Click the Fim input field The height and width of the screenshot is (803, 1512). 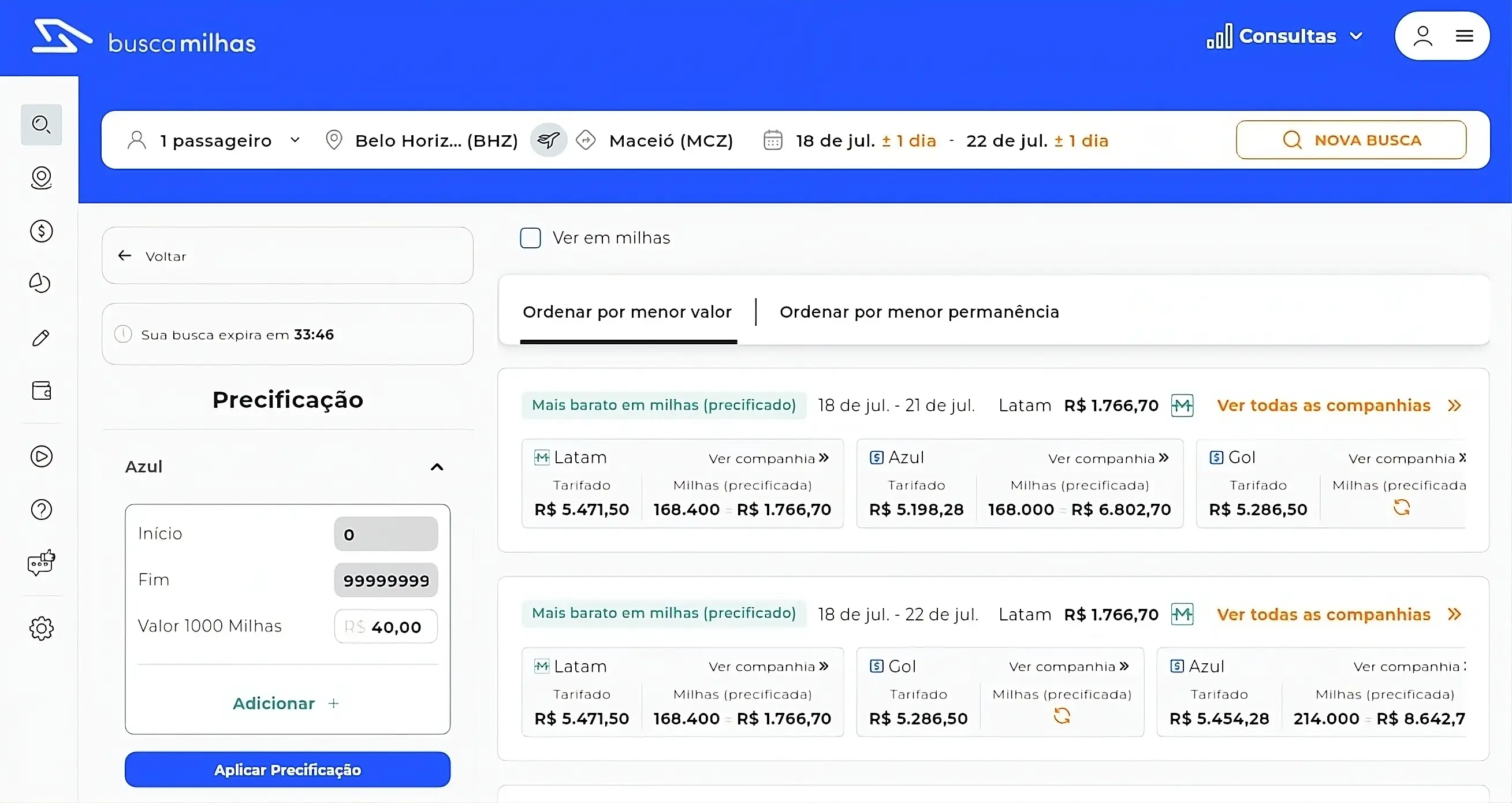click(386, 581)
